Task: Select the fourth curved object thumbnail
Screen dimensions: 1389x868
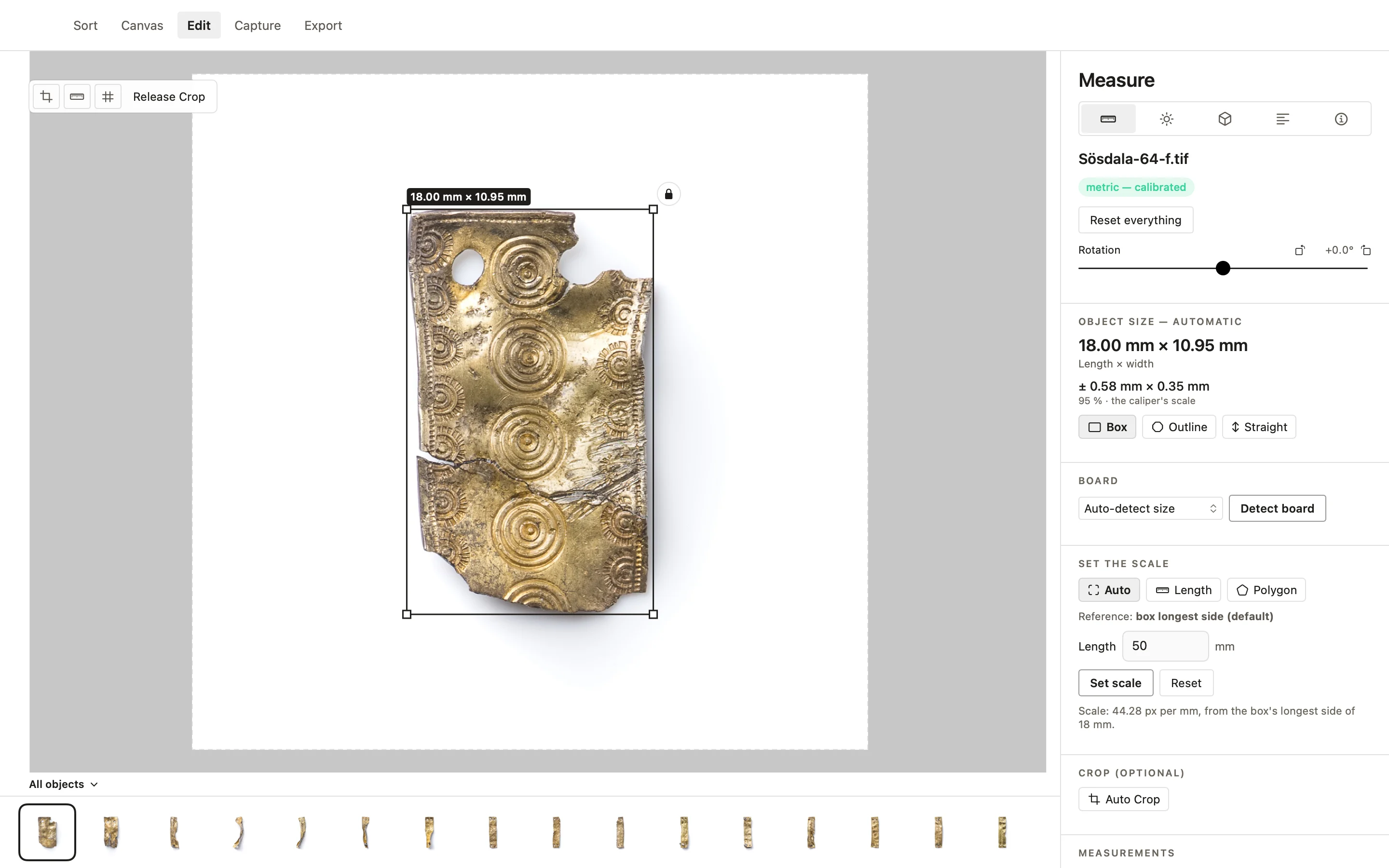Action: (x=238, y=832)
